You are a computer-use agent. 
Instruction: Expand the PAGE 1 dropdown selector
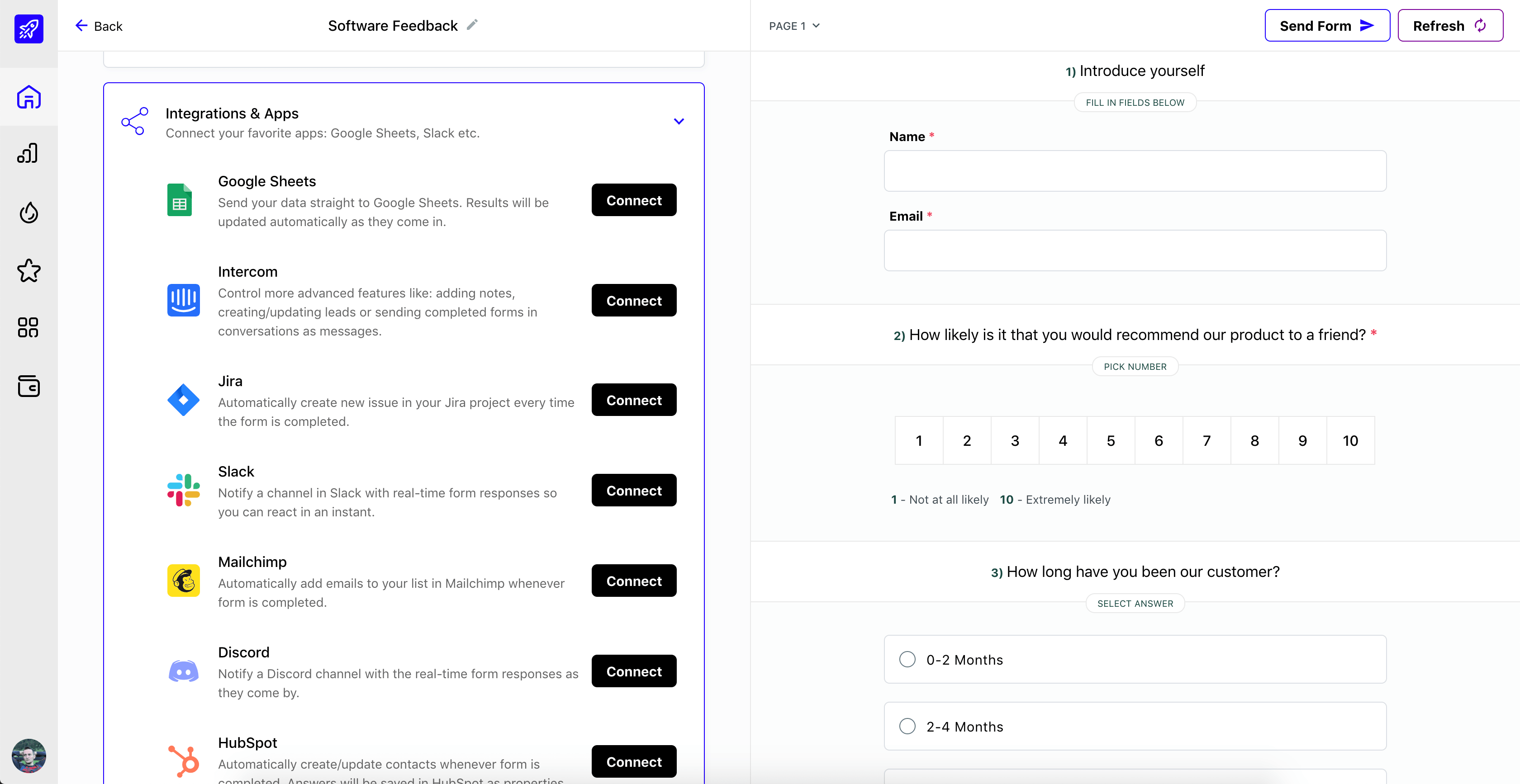point(795,25)
